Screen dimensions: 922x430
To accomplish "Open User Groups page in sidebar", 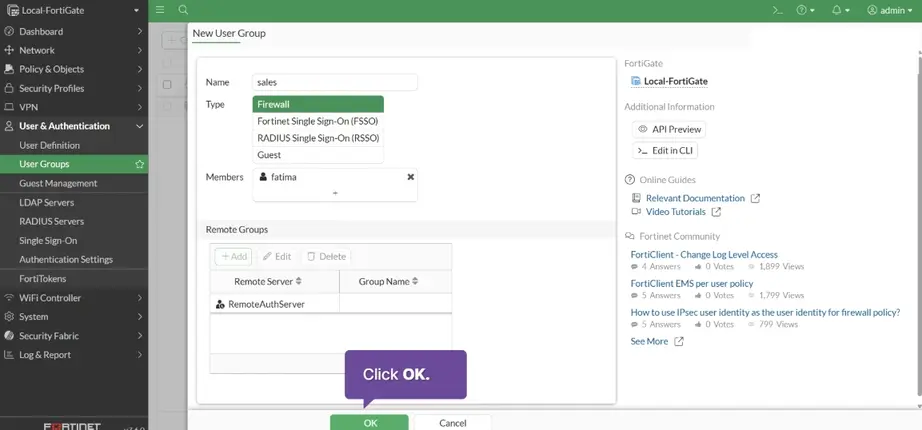I will 74,164.
